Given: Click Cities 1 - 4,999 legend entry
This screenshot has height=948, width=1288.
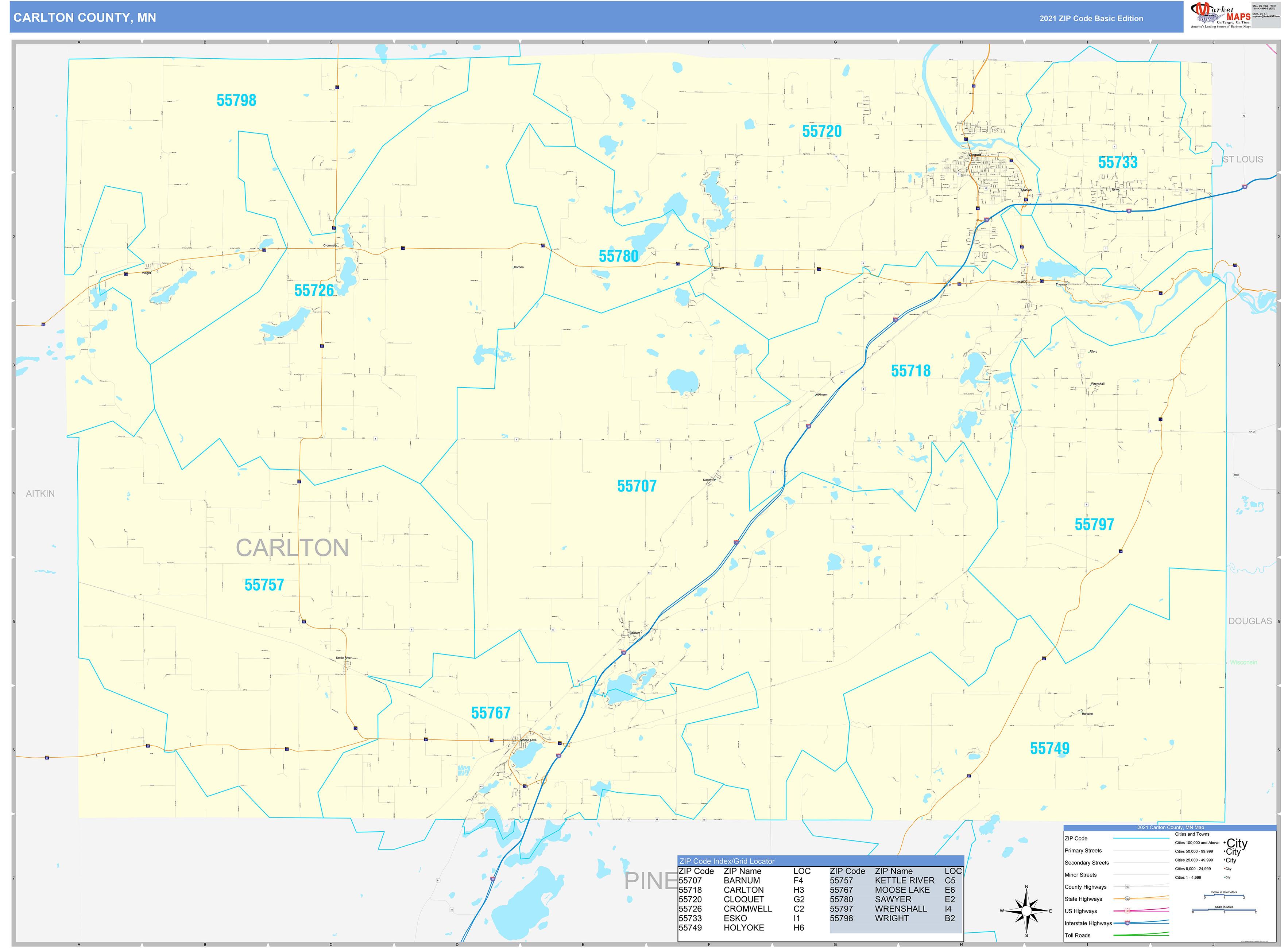Looking at the screenshot, I should coord(1188,877).
